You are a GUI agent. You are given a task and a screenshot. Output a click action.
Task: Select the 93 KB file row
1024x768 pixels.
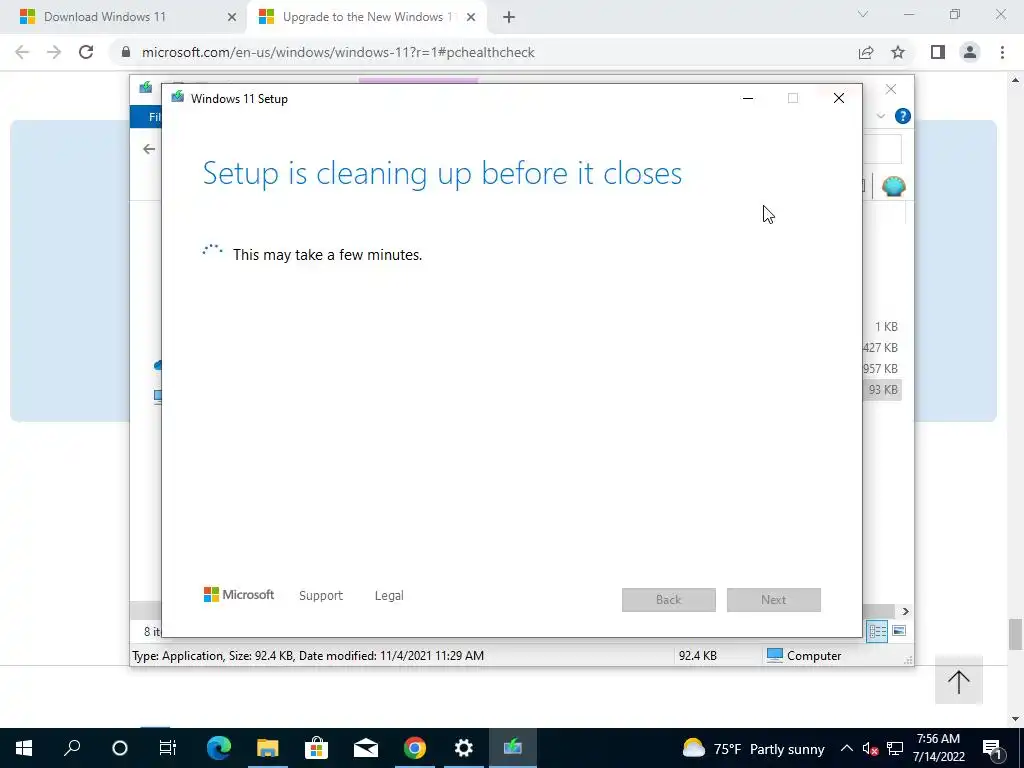882,390
